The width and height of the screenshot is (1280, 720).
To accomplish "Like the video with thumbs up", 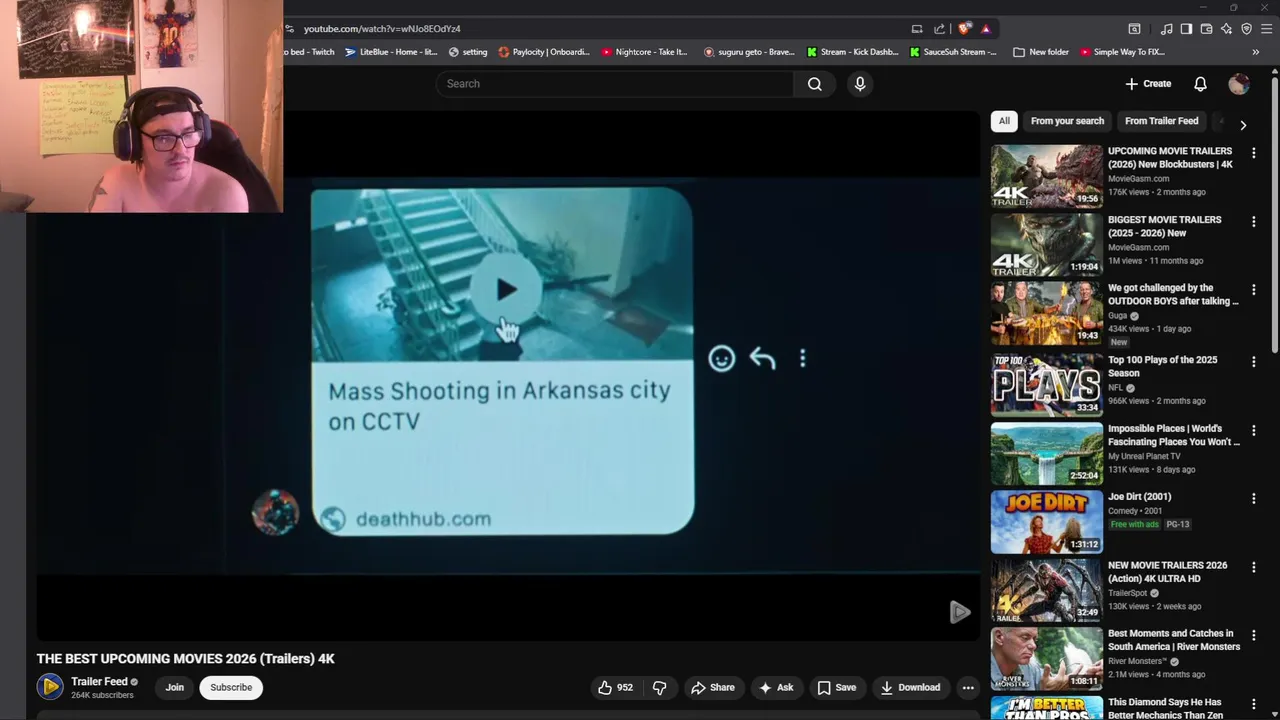I will coord(615,688).
